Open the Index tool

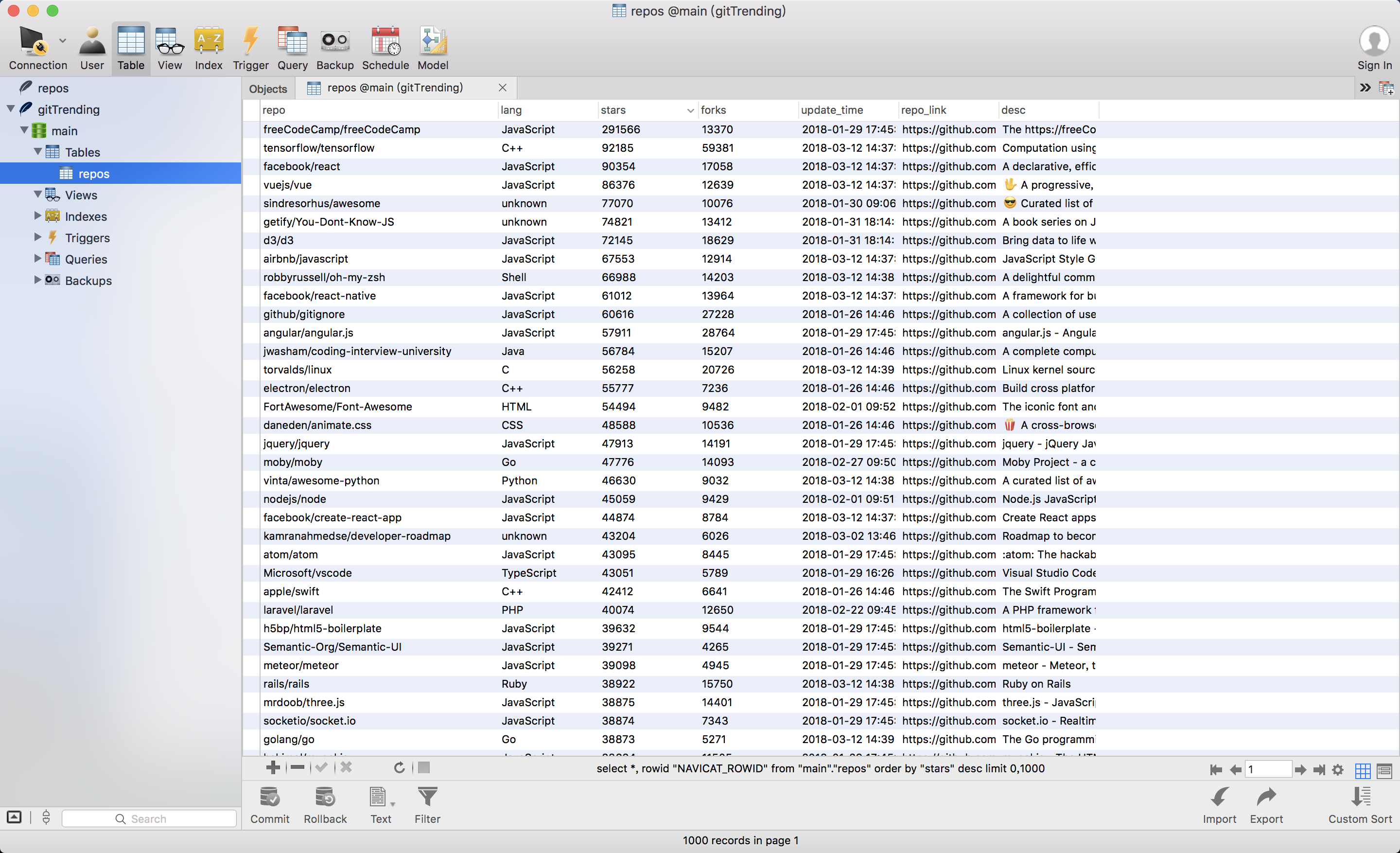[209, 48]
